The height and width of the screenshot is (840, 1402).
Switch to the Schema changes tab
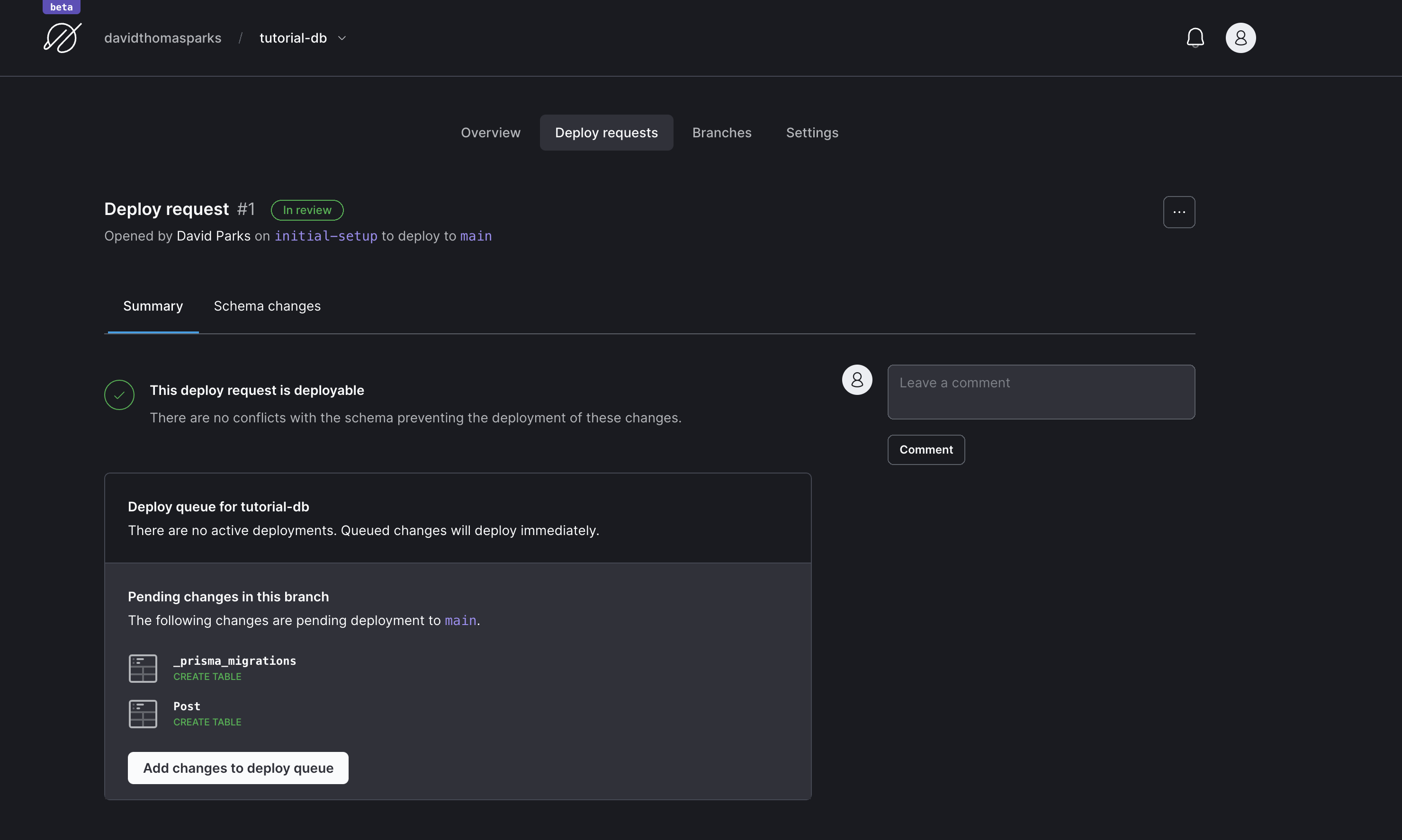267,306
